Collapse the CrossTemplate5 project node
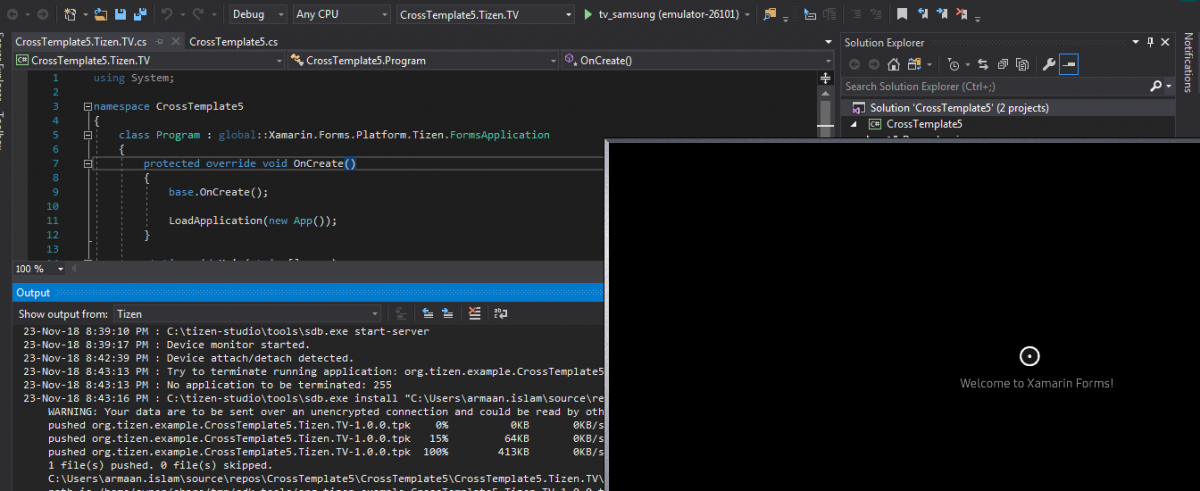The height and width of the screenshot is (491, 1200). pos(854,124)
